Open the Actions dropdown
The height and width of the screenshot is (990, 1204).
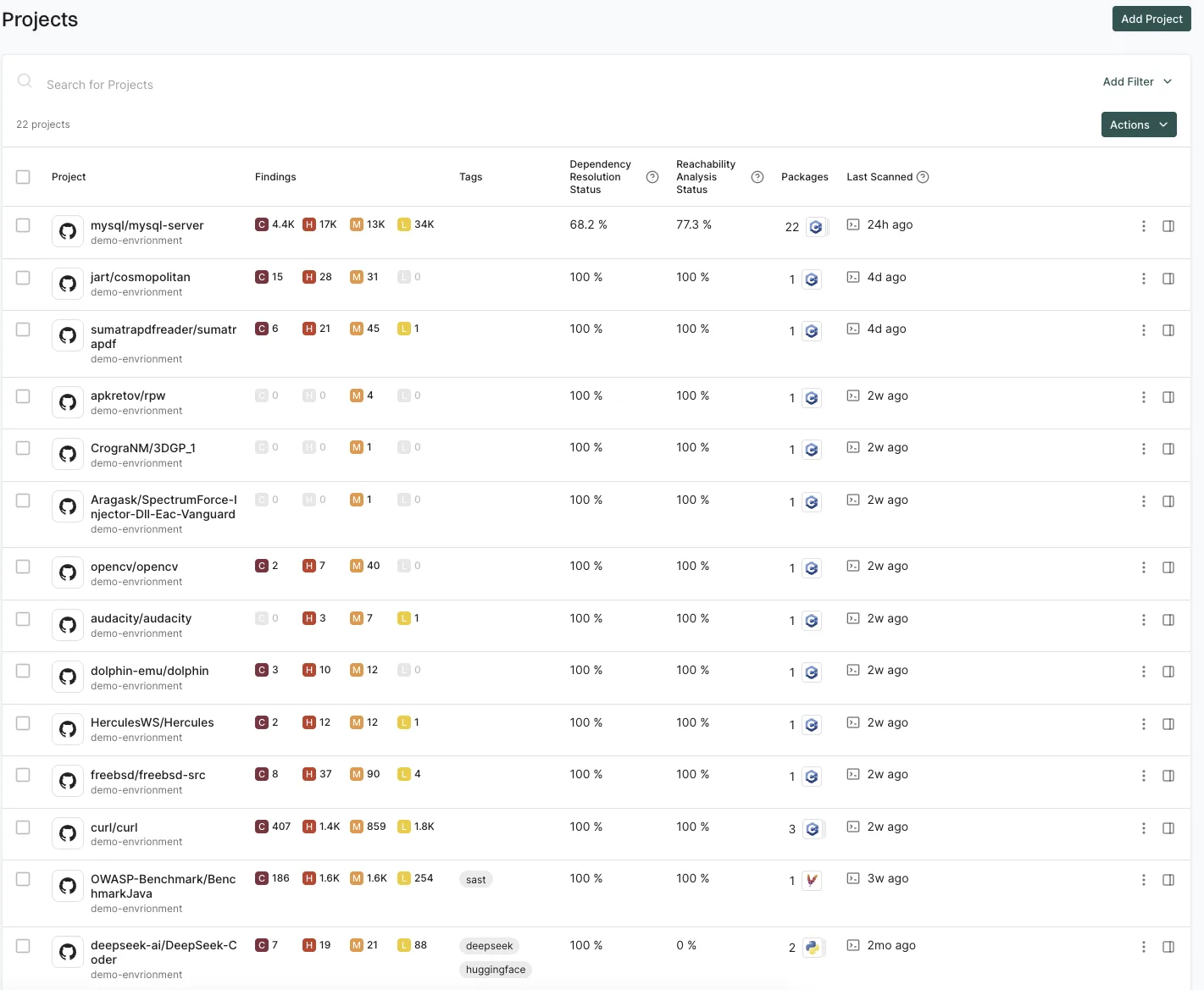coord(1138,124)
